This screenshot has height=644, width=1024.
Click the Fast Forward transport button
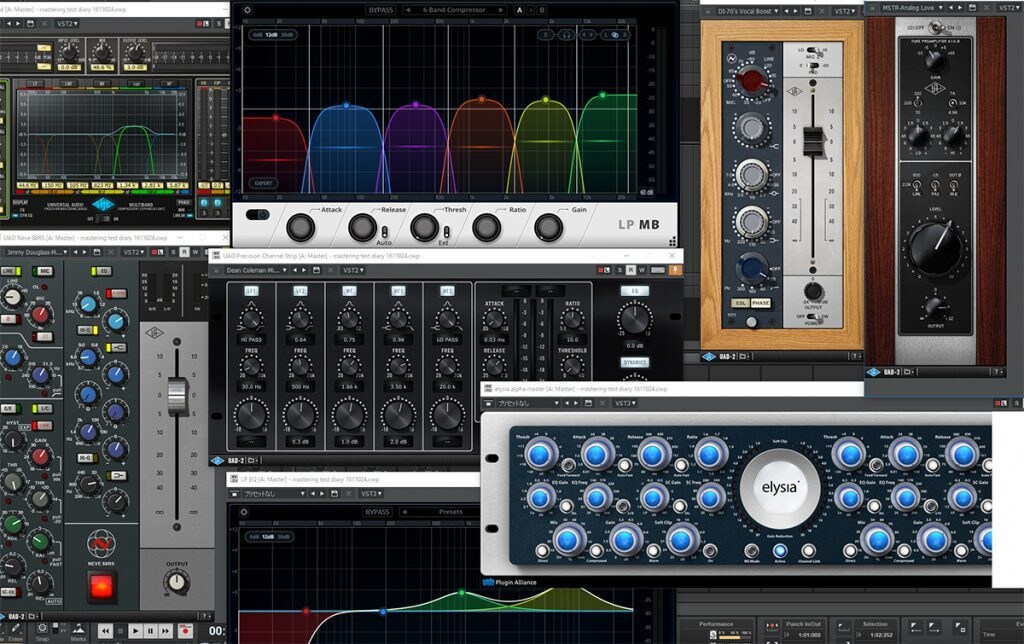point(165,630)
